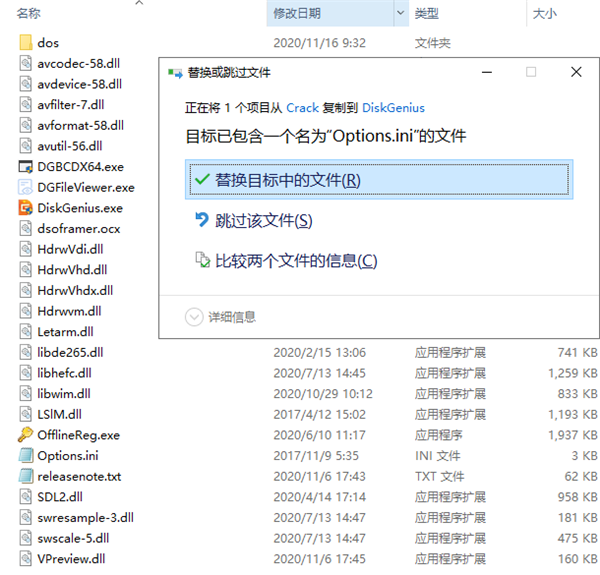Click the dsoframer.ocx file icon

[26, 228]
